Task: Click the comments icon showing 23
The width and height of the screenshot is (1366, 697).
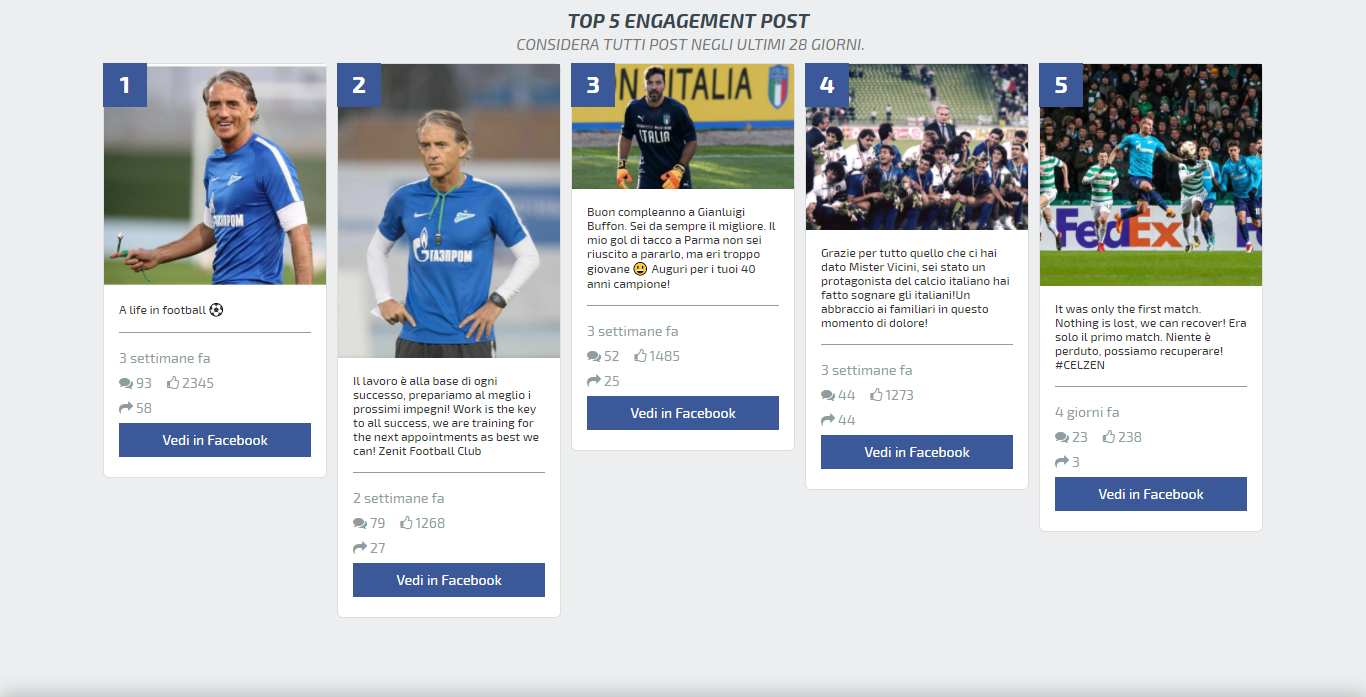Action: pos(1062,437)
